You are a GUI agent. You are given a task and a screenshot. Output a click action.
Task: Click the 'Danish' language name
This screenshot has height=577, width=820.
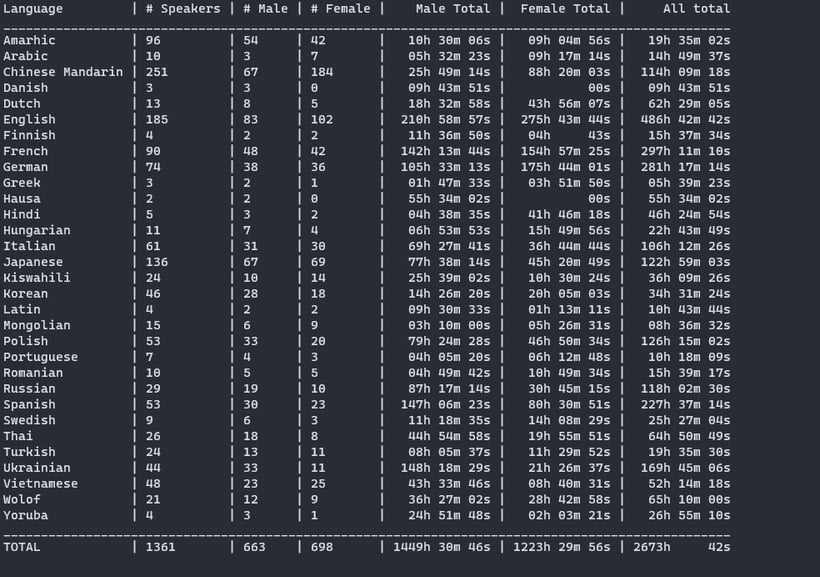(x=26, y=88)
